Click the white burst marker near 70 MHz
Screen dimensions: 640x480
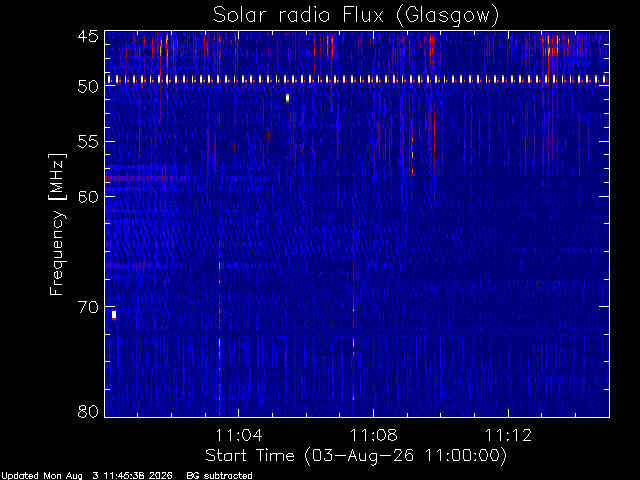click(x=114, y=315)
